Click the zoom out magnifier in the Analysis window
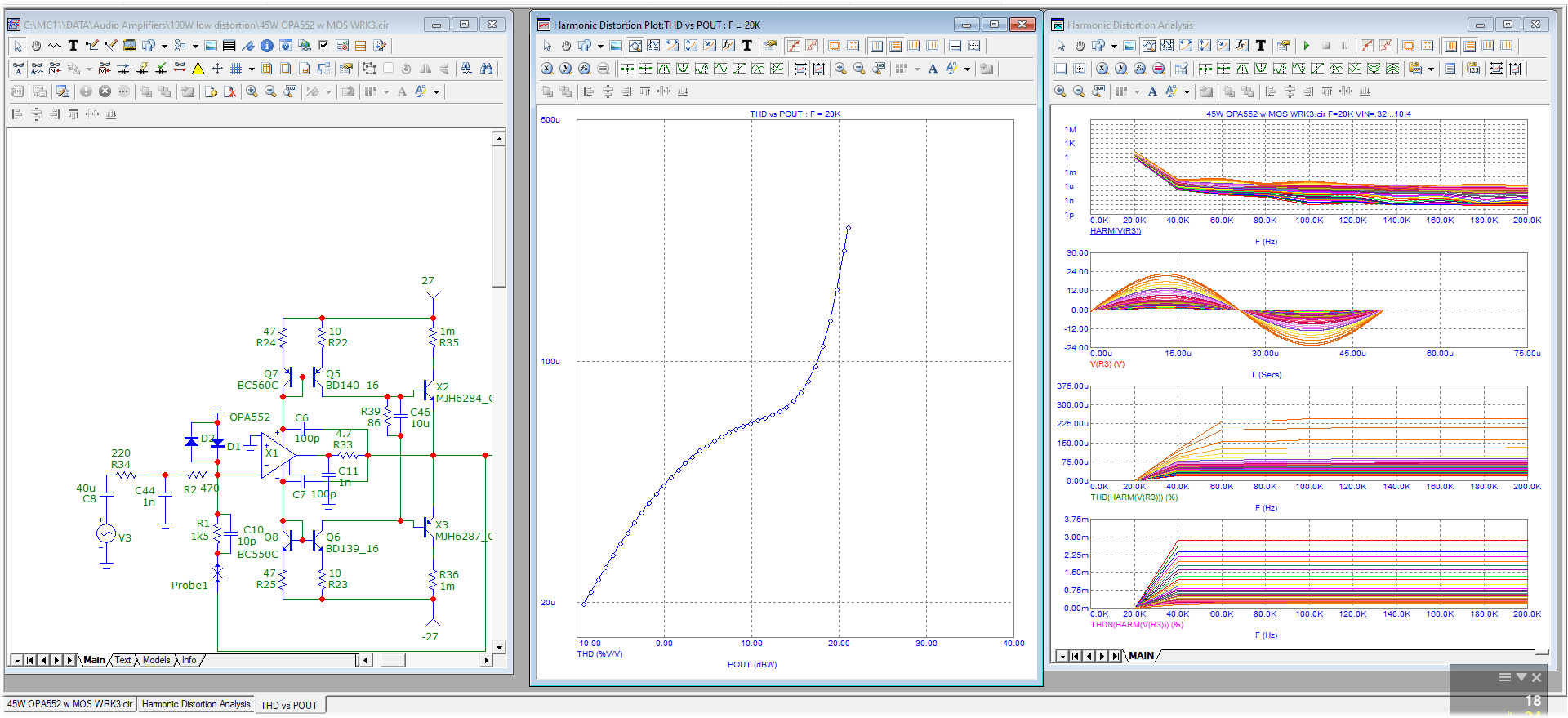This screenshot has height=718, width=1568. pyautogui.click(x=1079, y=91)
